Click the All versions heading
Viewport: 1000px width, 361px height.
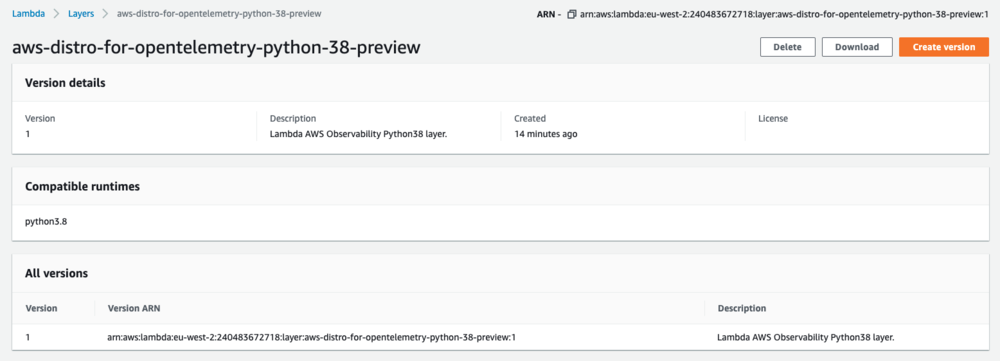click(x=56, y=274)
